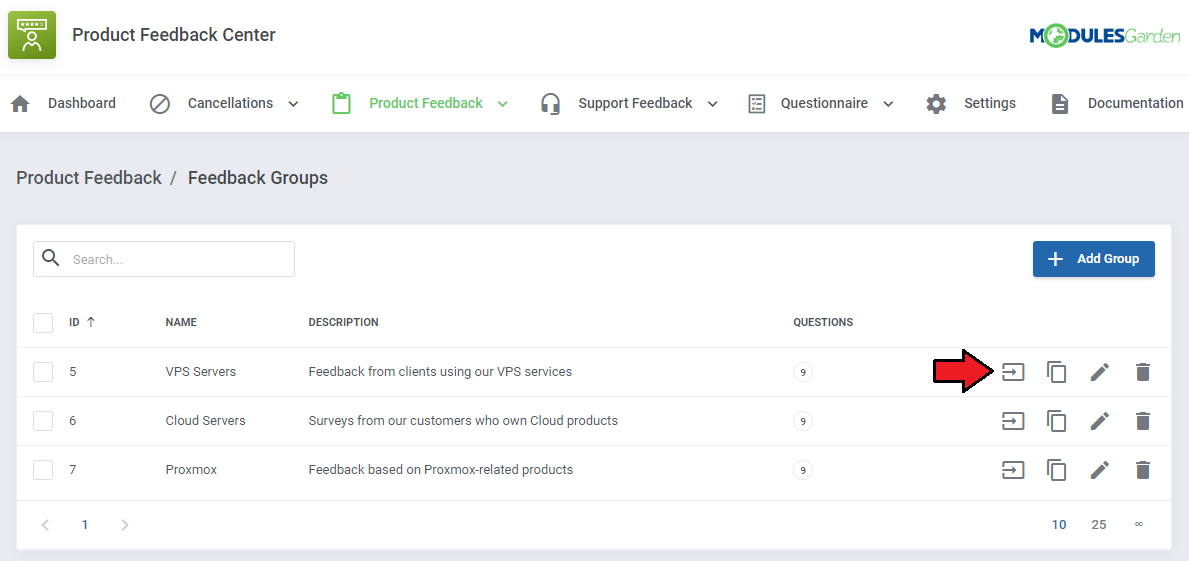
Task: Edit the Proxmox group with pencil
Action: point(1100,470)
